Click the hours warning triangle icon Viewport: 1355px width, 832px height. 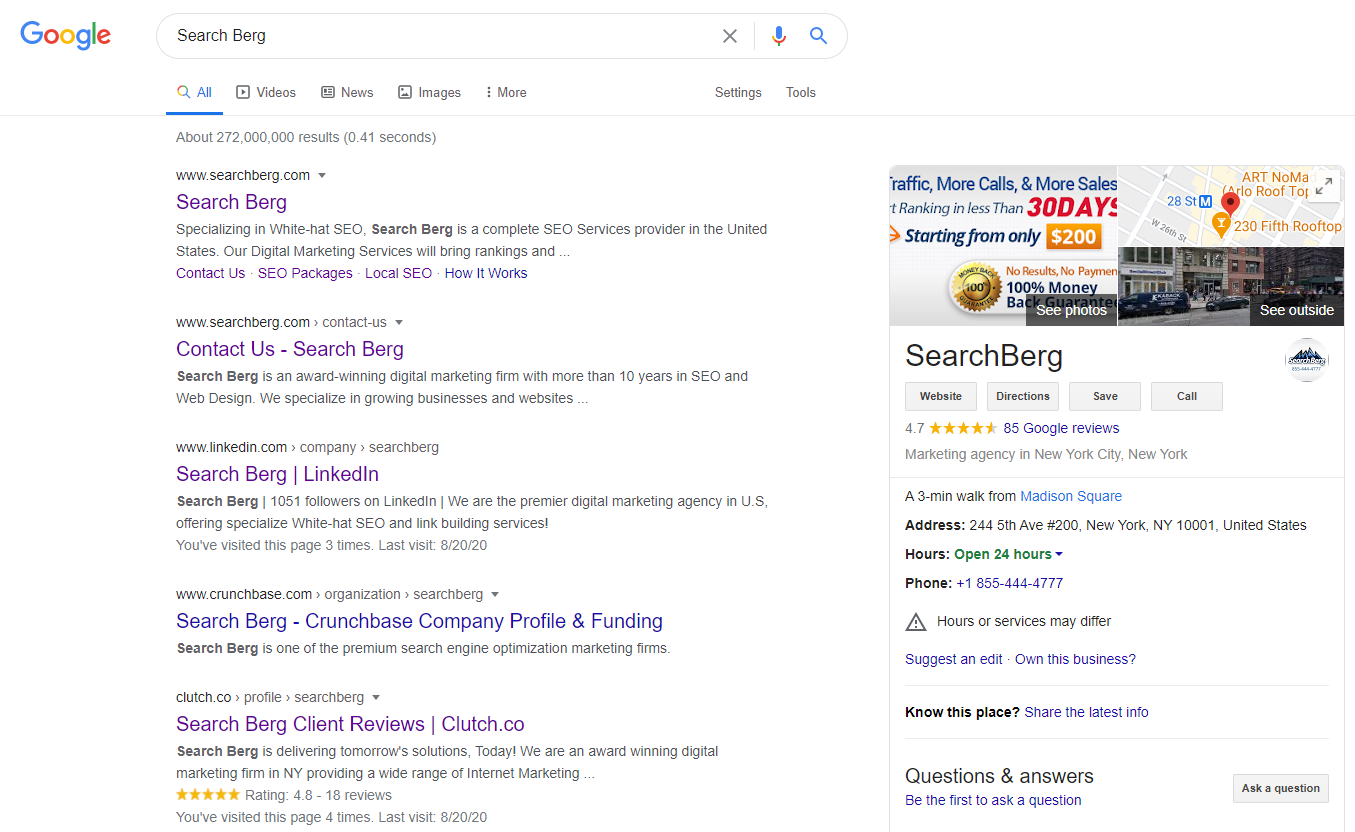pyautogui.click(x=916, y=622)
